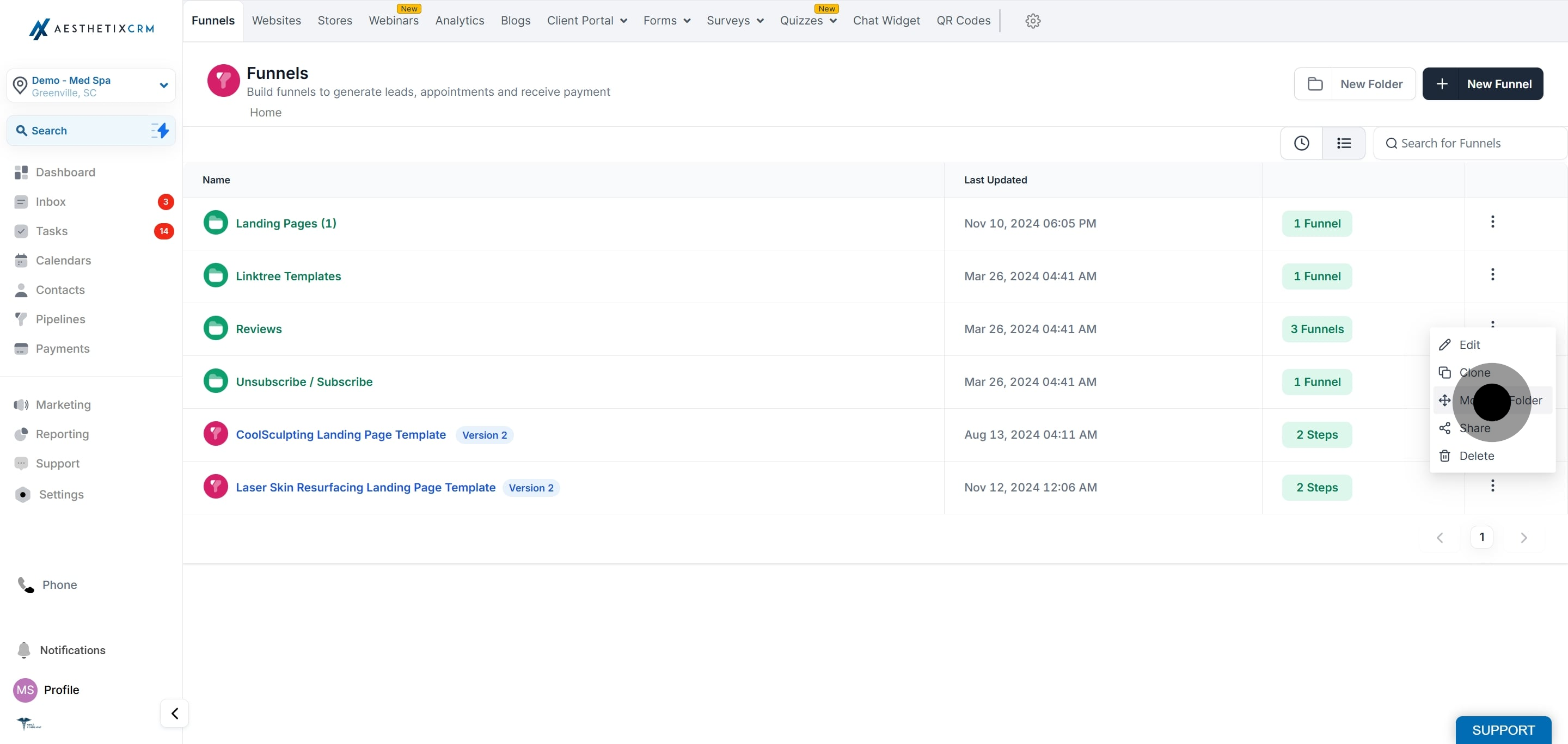Choose Edit in the context menu

tap(1469, 345)
